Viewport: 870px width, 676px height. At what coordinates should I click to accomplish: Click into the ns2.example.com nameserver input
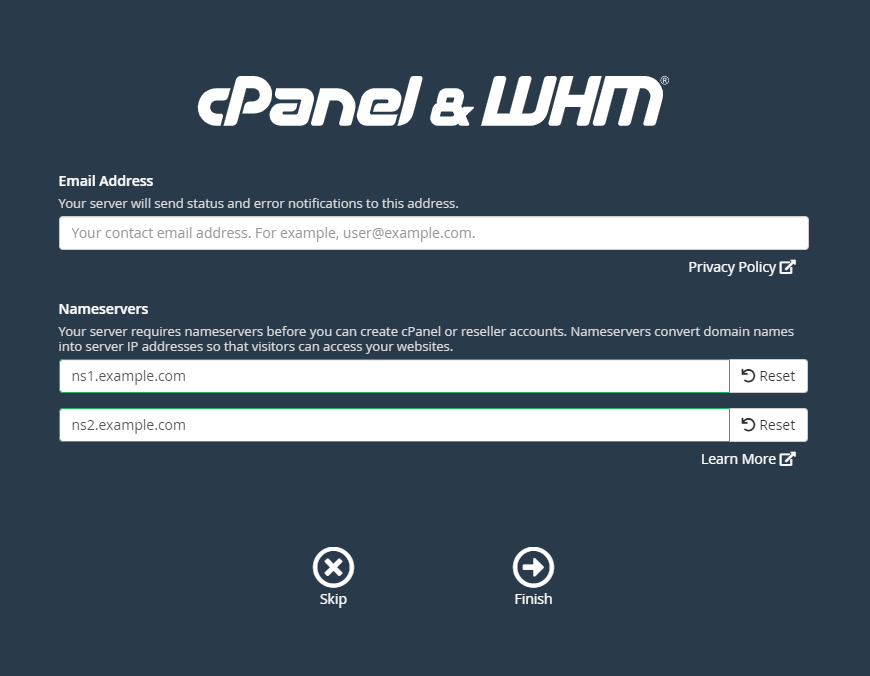coord(394,425)
